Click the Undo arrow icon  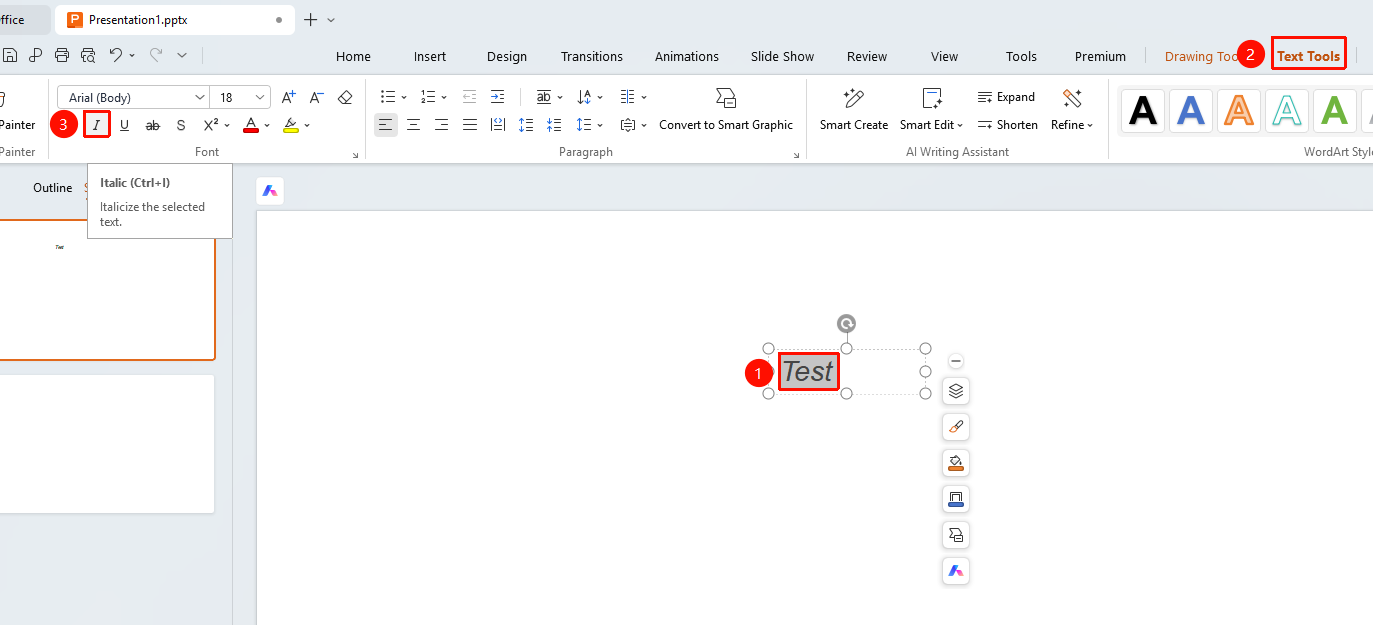point(116,55)
